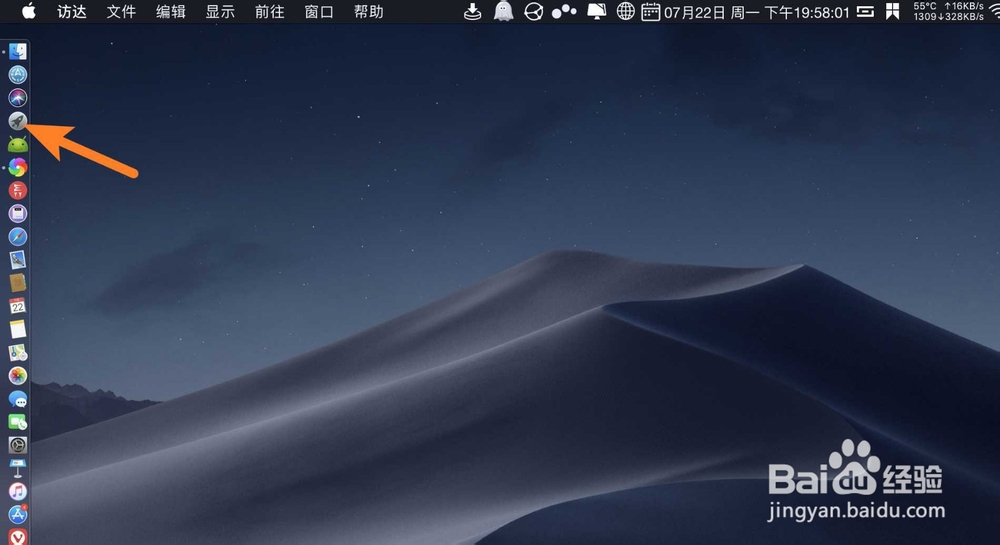This screenshot has width=1000, height=545.
Task: Click the three-dots menu bar icon
Action: pyautogui.click(x=564, y=11)
